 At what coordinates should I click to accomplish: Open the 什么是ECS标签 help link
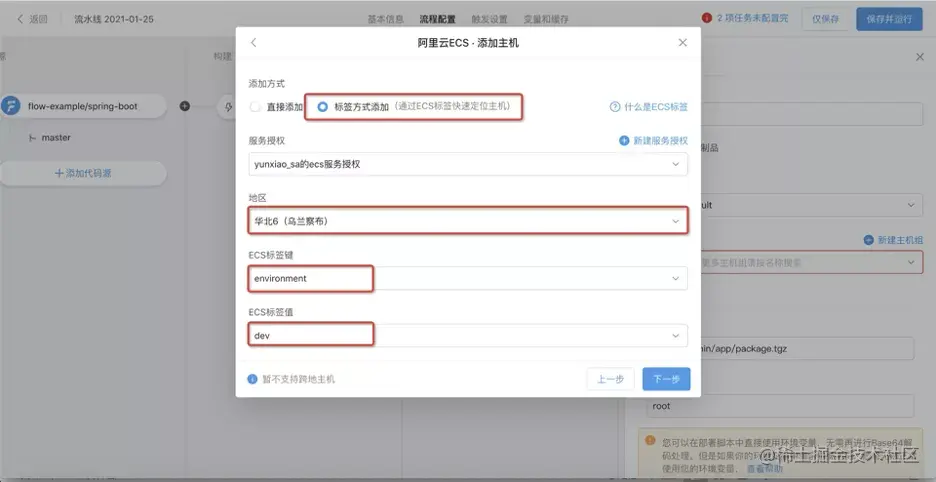click(656, 107)
